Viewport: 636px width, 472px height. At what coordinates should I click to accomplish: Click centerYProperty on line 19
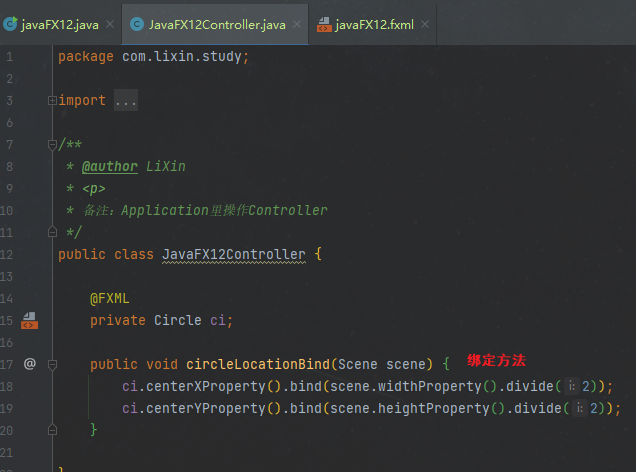pos(206,408)
